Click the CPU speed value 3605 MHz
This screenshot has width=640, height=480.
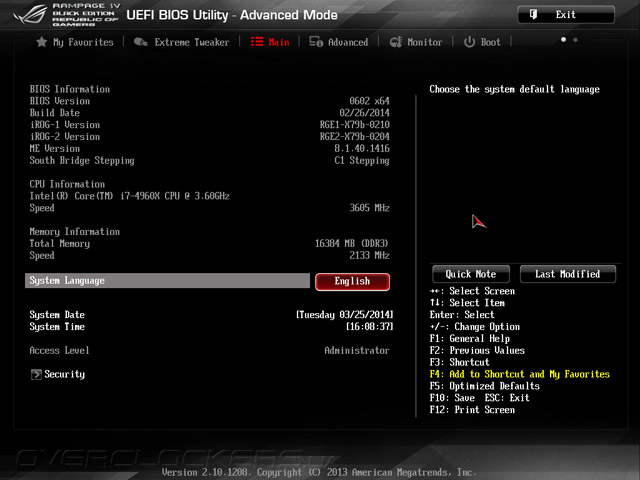(x=369, y=208)
